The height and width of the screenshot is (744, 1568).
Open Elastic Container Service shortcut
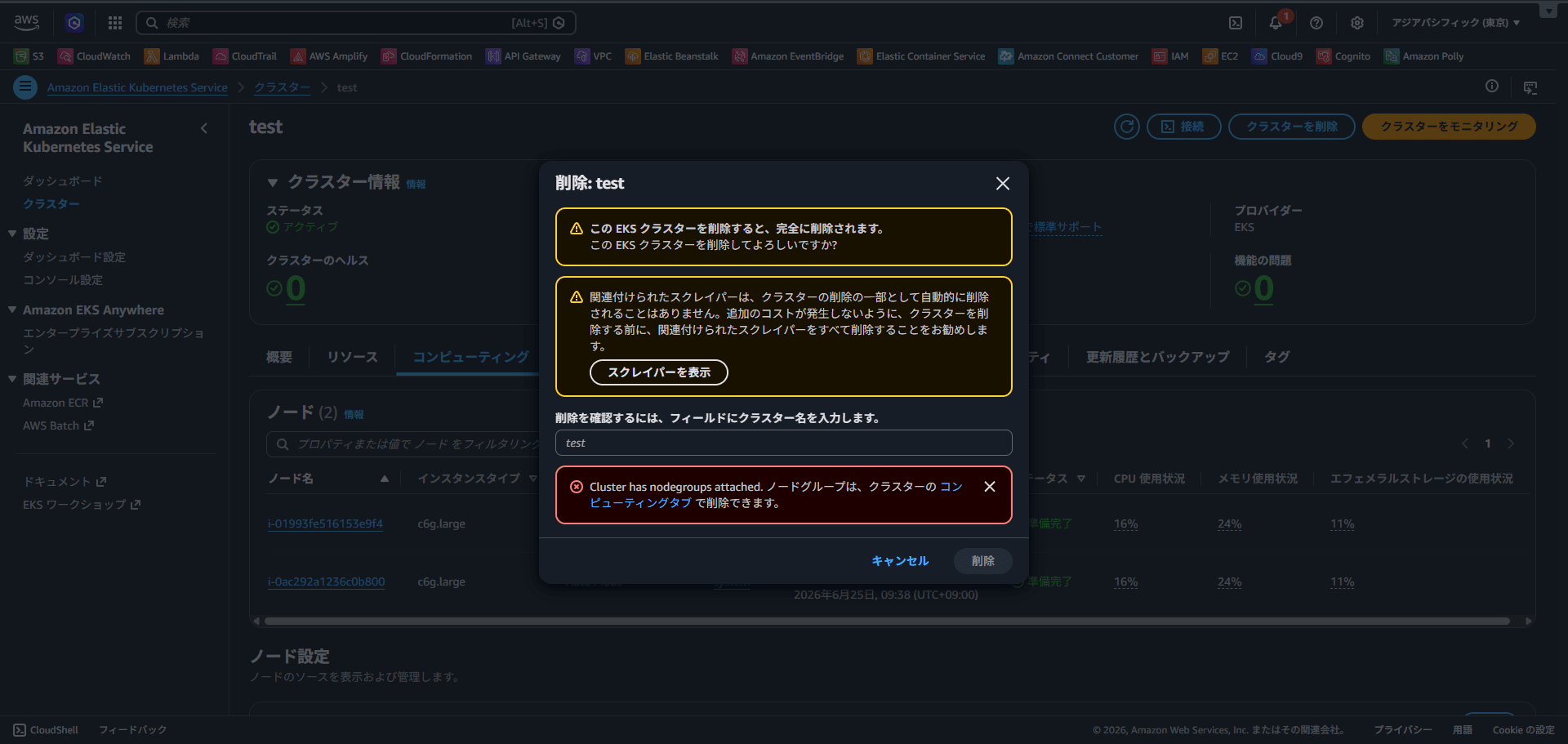(921, 56)
